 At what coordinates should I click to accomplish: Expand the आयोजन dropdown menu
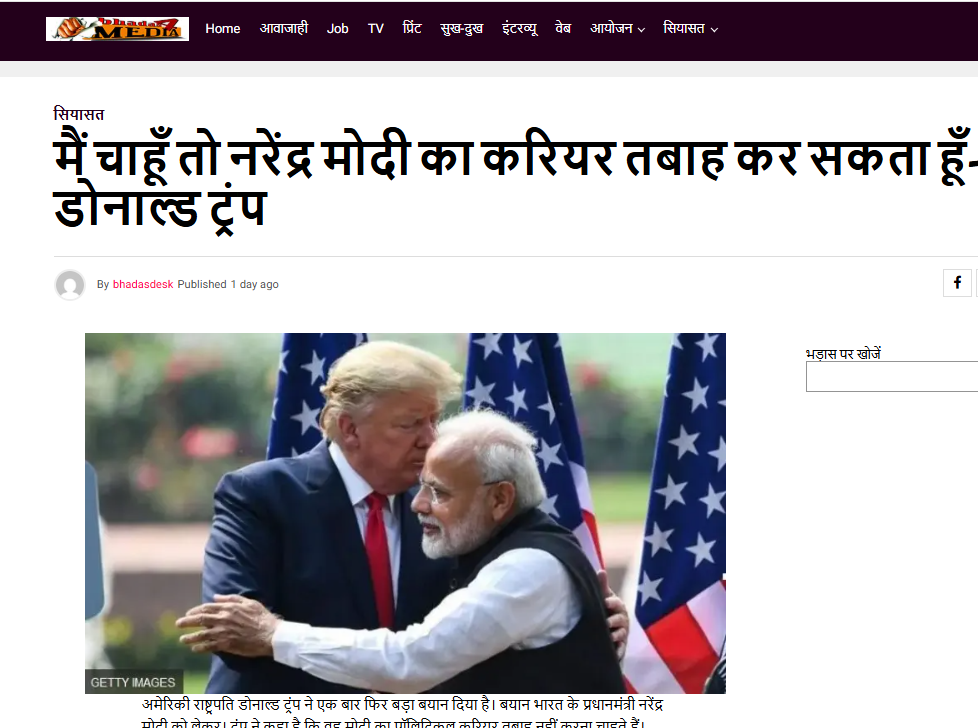pos(617,29)
